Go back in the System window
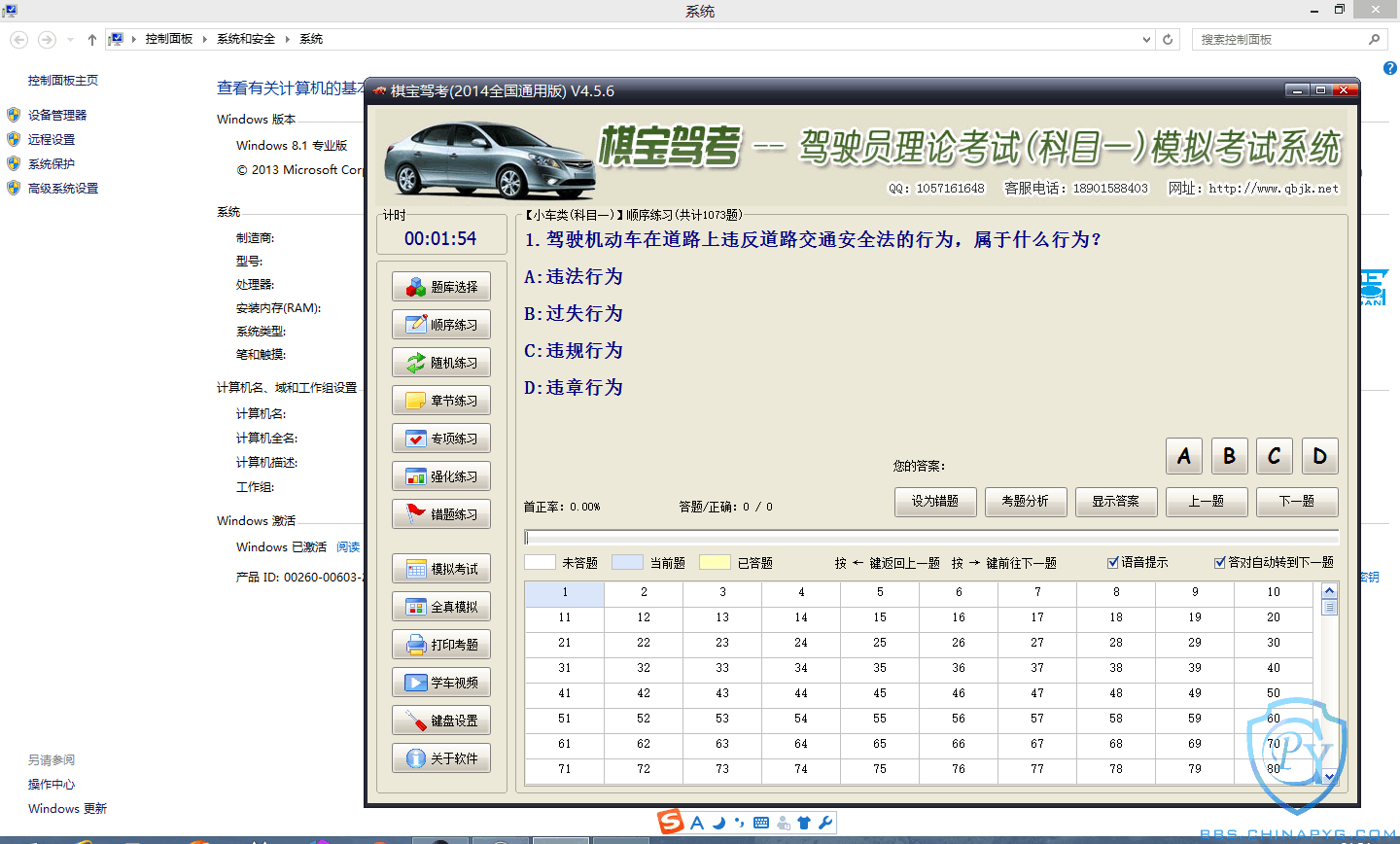 pyautogui.click(x=19, y=40)
